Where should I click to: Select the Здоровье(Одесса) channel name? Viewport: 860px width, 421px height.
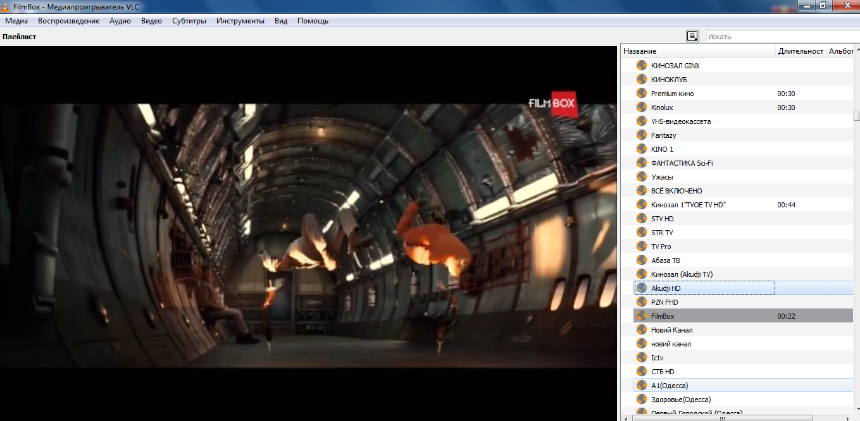(x=681, y=400)
